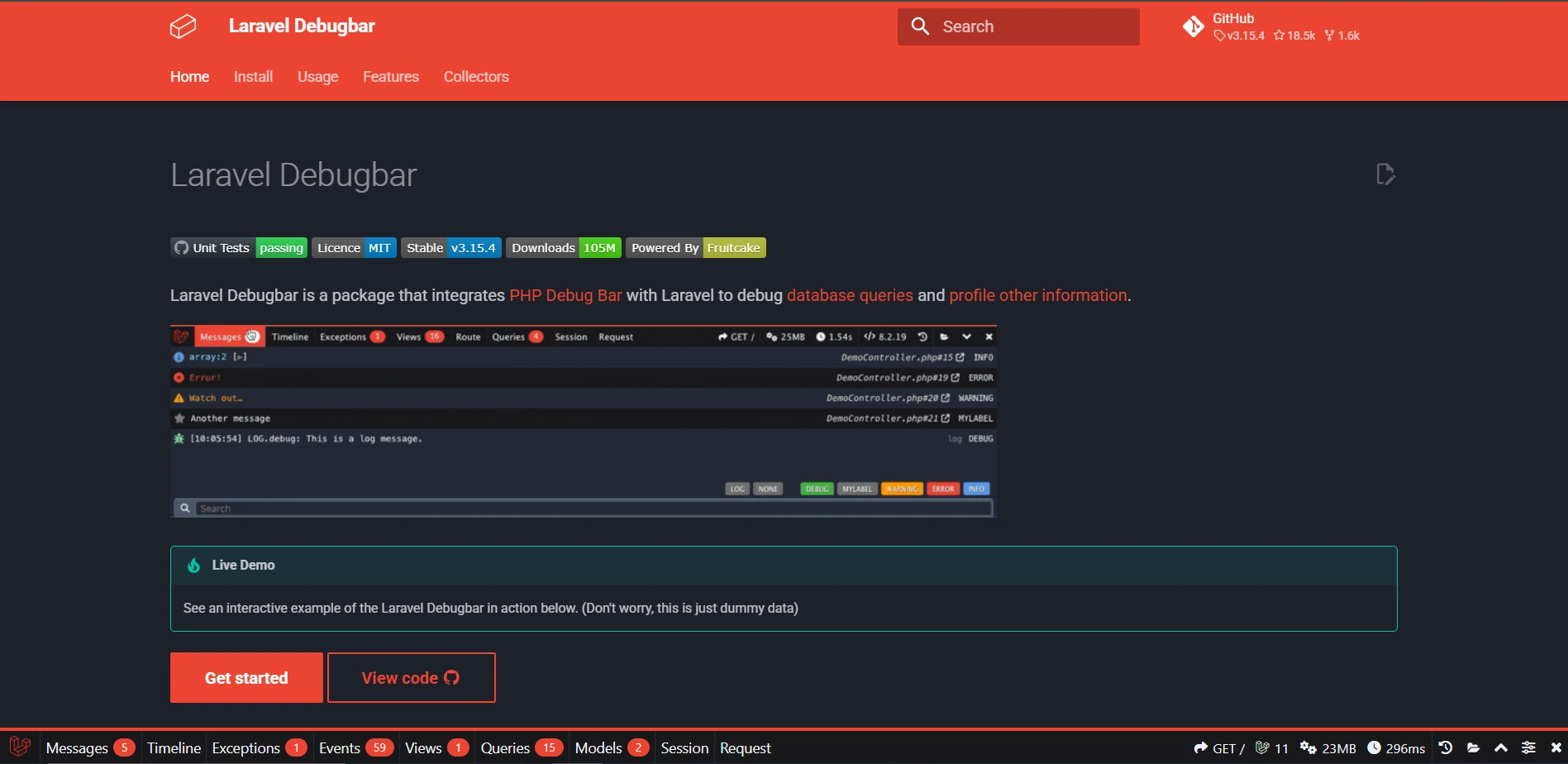The height and width of the screenshot is (764, 1568).
Task: Click the GET / route indicator
Action: pos(1219,747)
